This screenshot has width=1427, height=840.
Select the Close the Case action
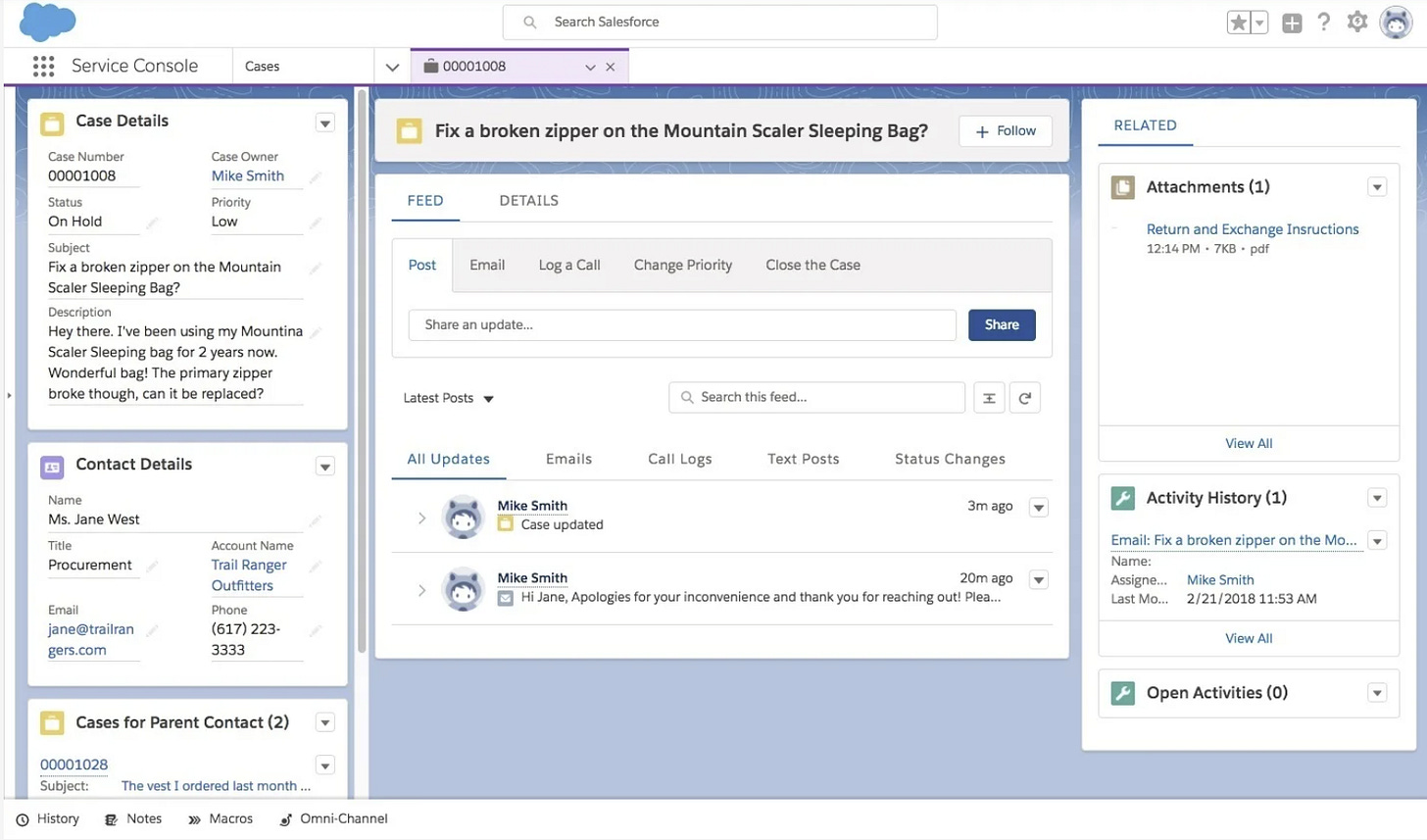(813, 265)
